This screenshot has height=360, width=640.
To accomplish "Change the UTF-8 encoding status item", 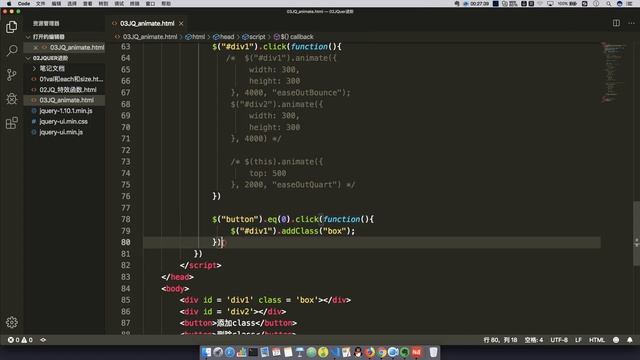I will coord(559,340).
